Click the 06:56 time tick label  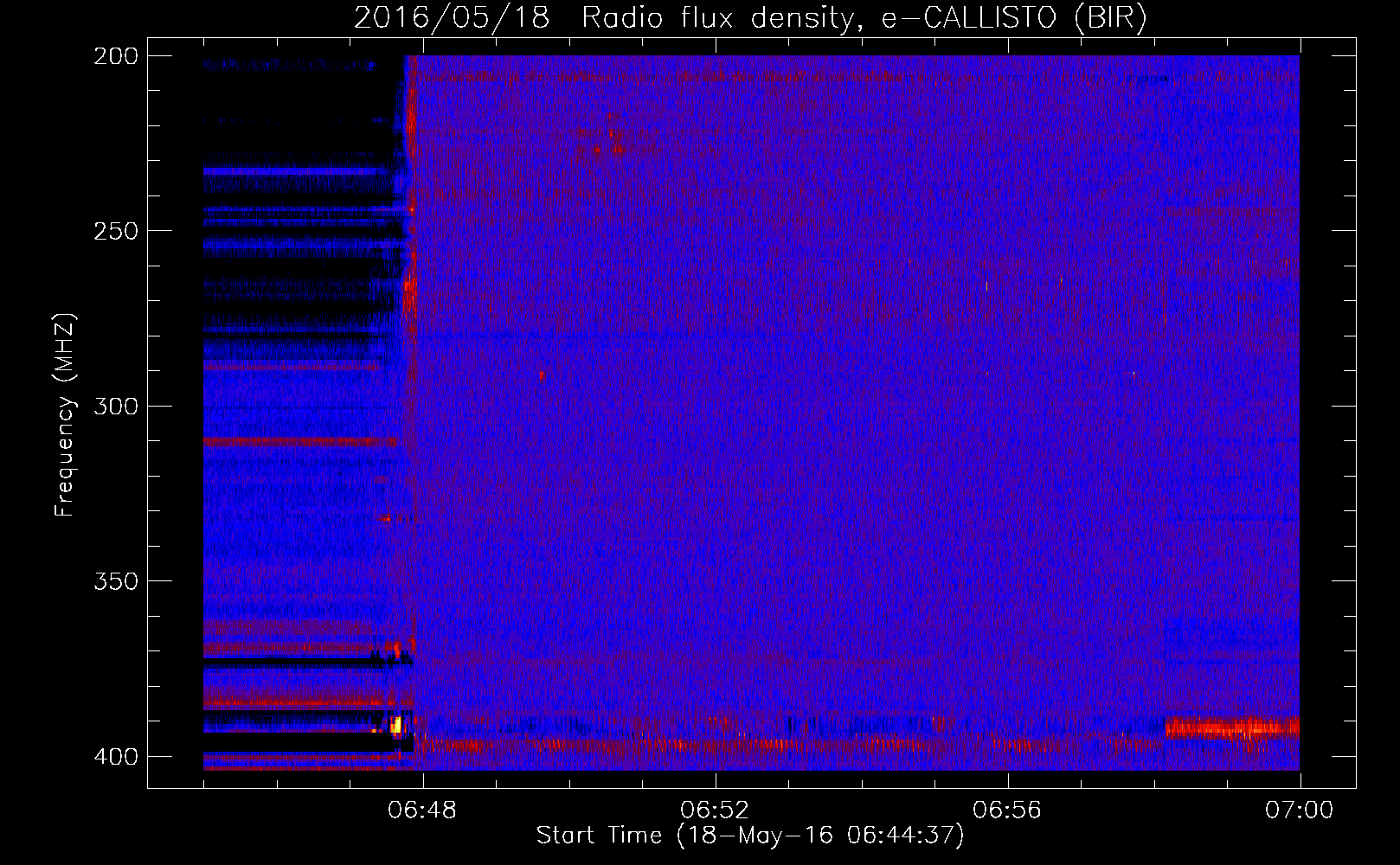tap(1007, 811)
